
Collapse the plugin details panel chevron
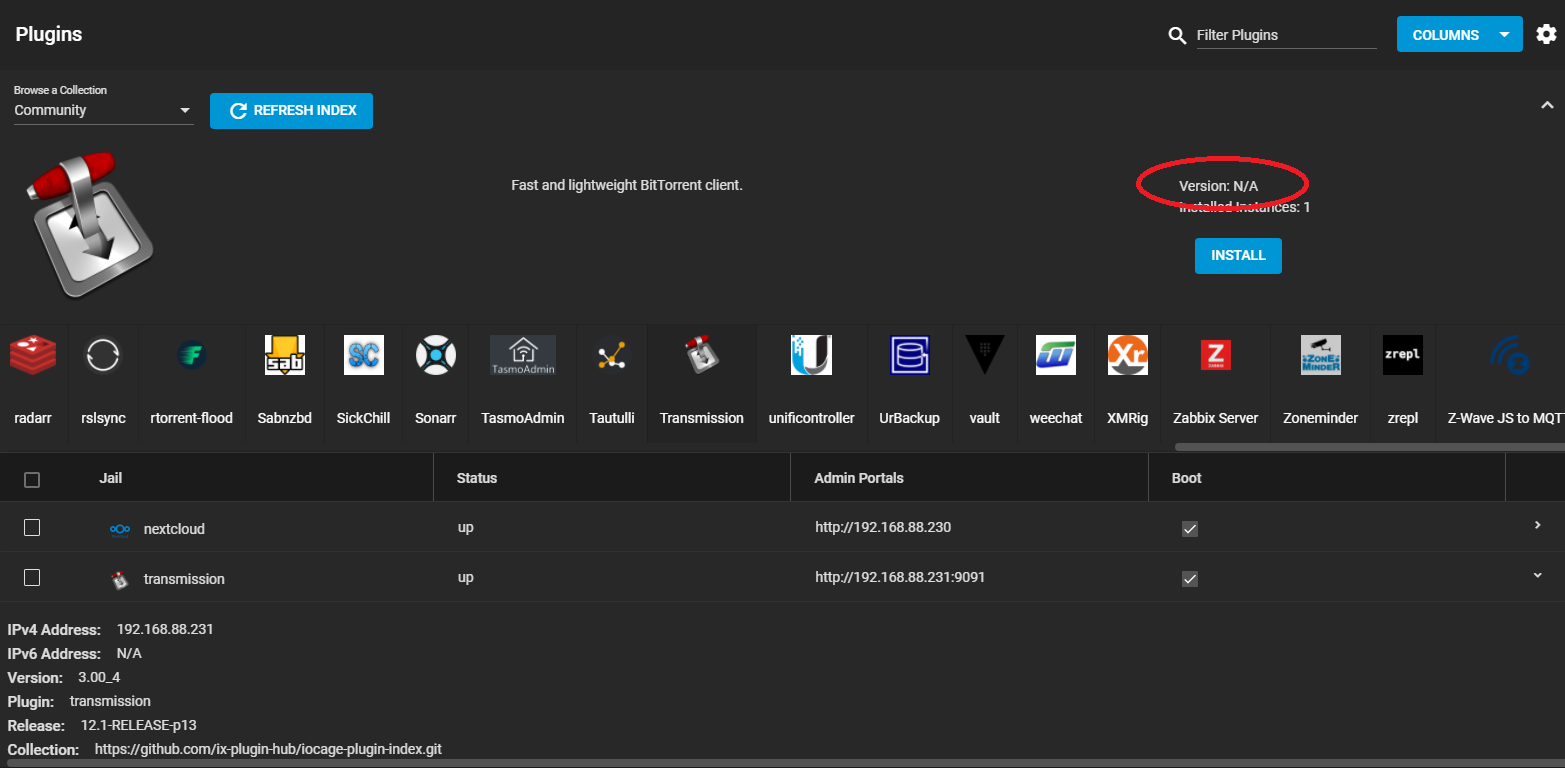(1547, 105)
